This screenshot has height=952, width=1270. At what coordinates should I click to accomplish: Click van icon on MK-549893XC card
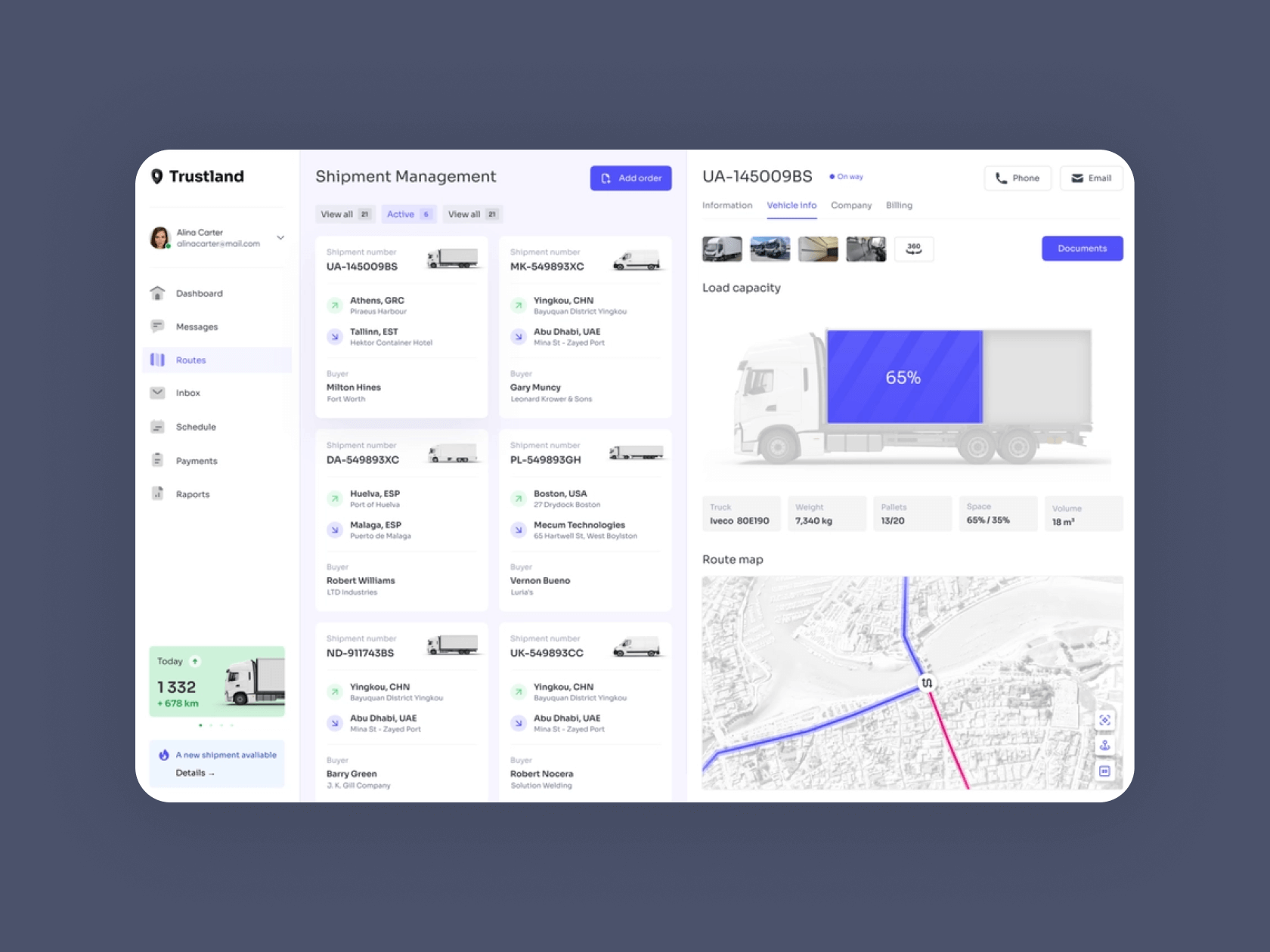[x=637, y=260]
